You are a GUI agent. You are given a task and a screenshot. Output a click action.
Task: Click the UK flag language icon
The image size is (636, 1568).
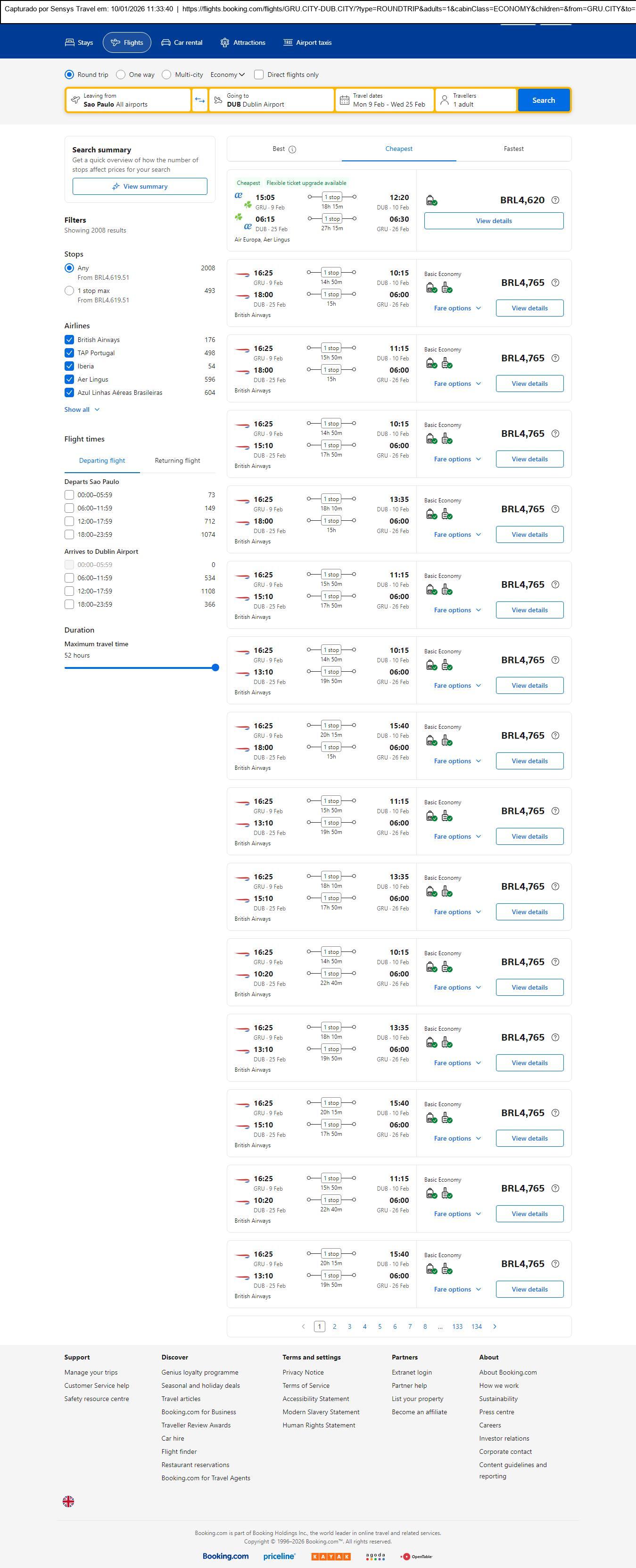pos(69,1501)
